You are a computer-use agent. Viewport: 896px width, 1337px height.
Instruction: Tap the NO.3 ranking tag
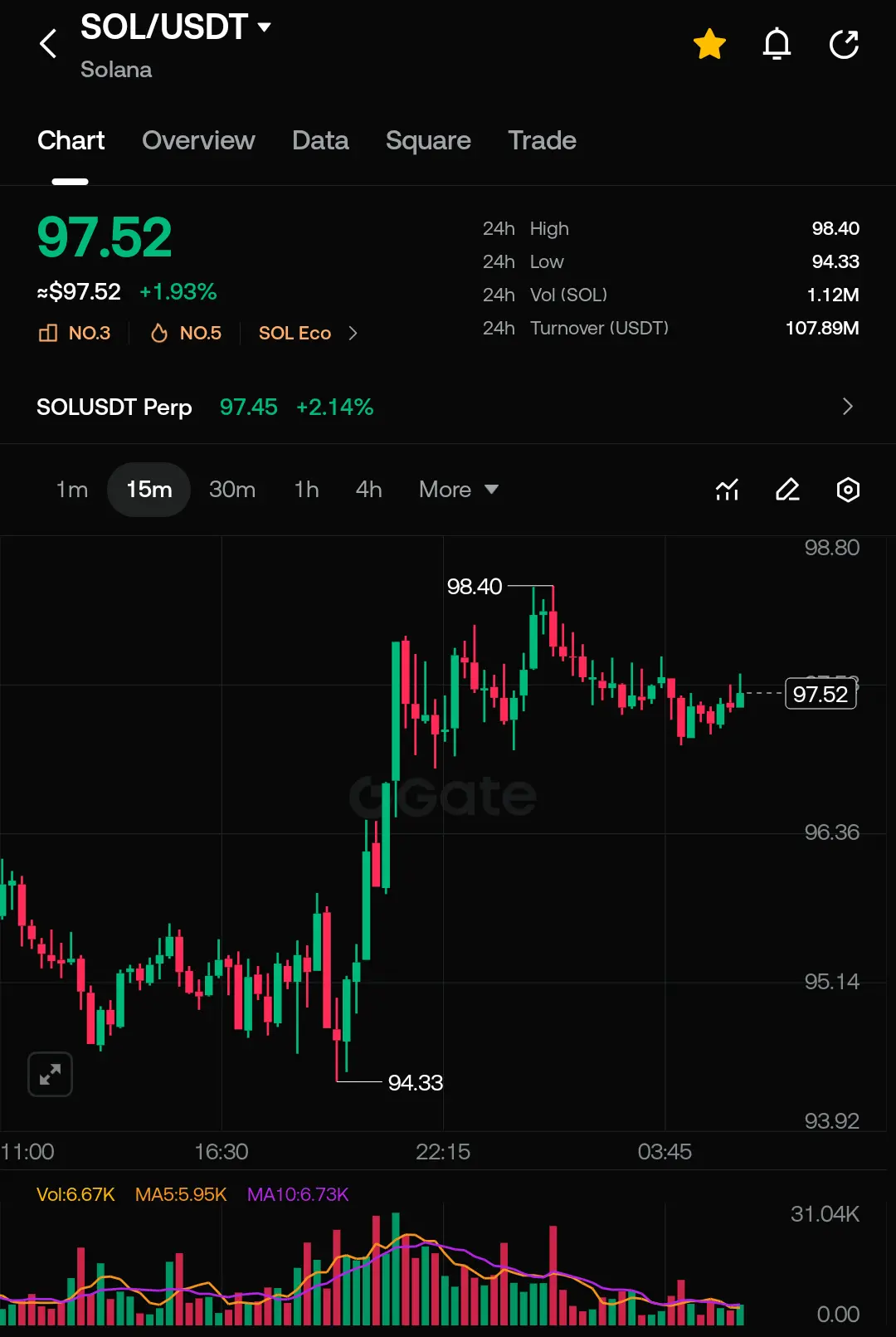[x=75, y=333]
